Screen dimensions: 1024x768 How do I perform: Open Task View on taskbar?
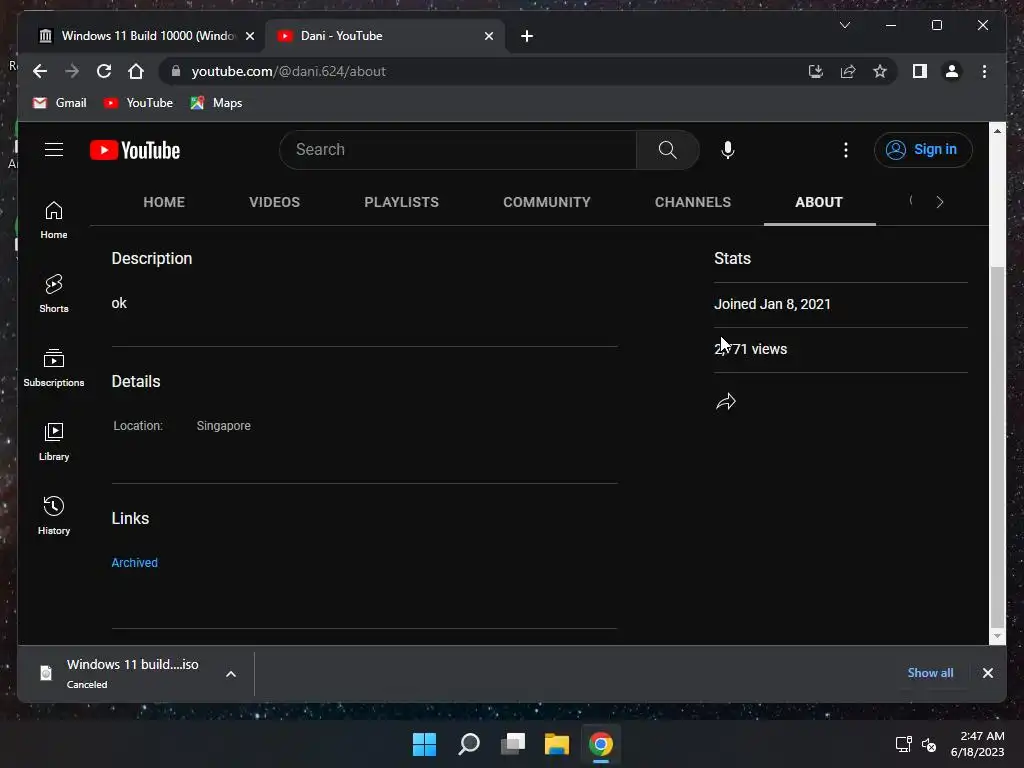pyautogui.click(x=513, y=744)
